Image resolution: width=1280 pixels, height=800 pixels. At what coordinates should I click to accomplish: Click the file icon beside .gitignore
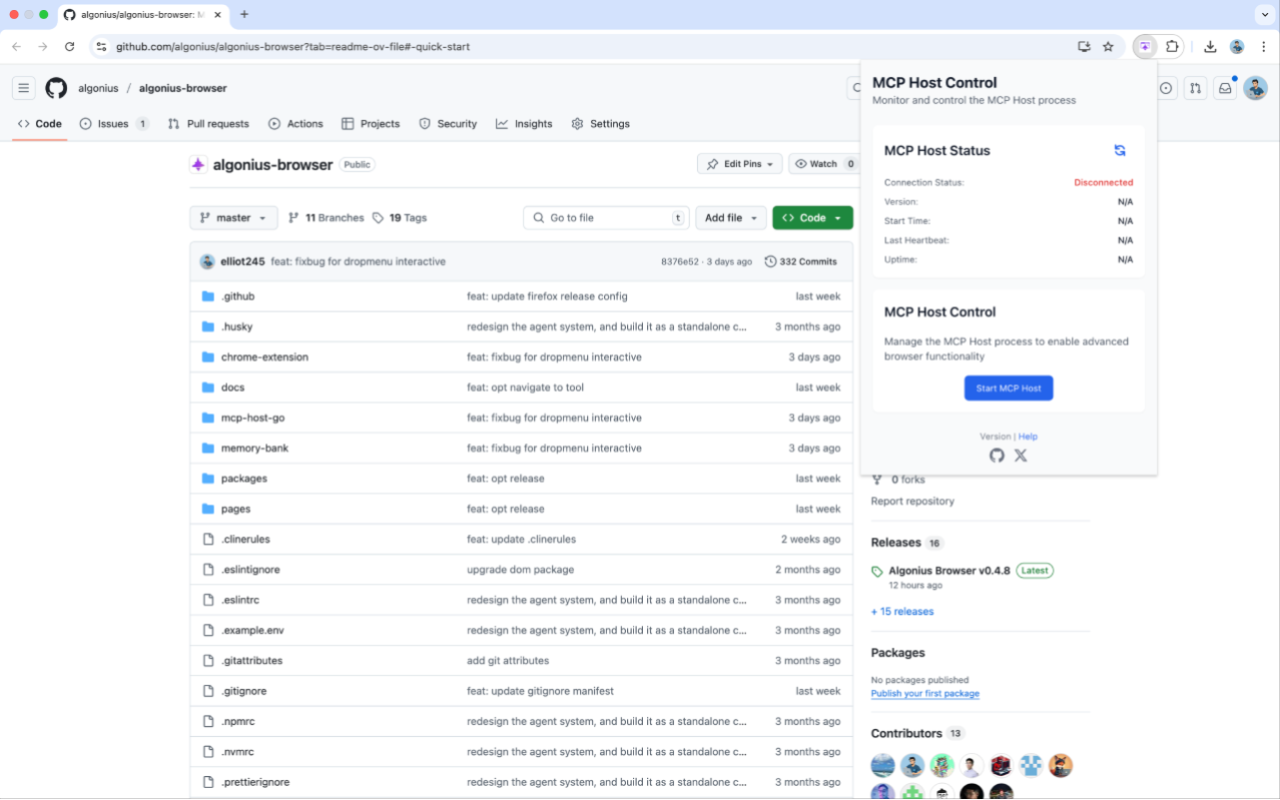[208, 691]
